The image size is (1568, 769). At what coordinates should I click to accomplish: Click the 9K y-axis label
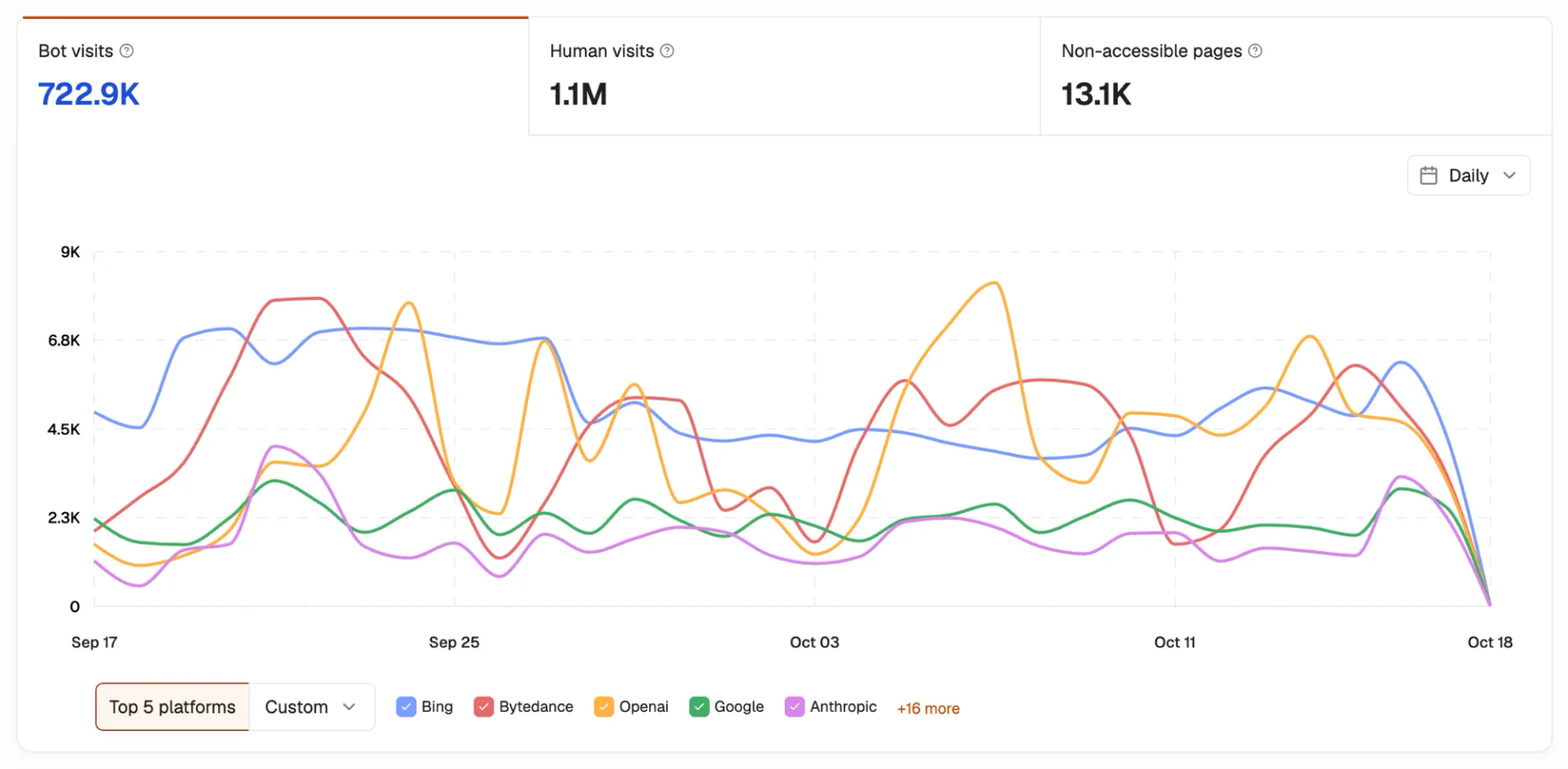coord(70,252)
